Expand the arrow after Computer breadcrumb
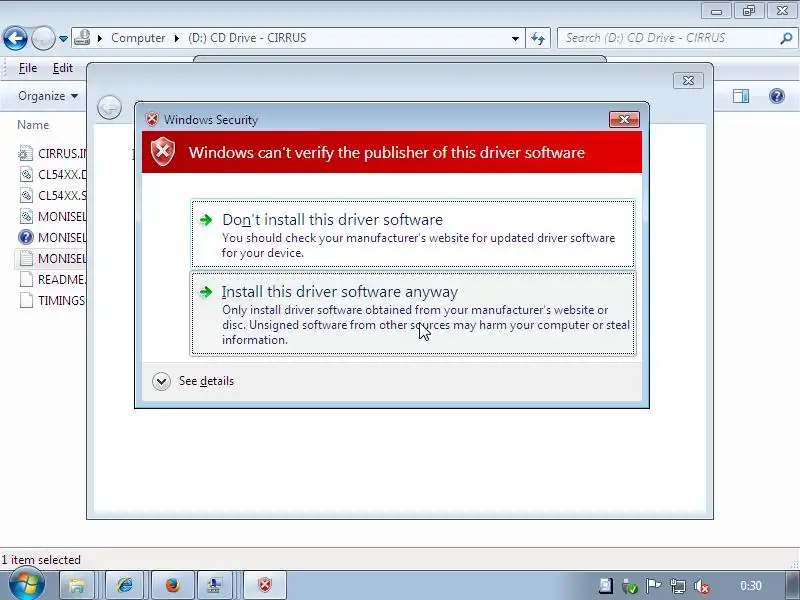This screenshot has width=800, height=600. 177,38
